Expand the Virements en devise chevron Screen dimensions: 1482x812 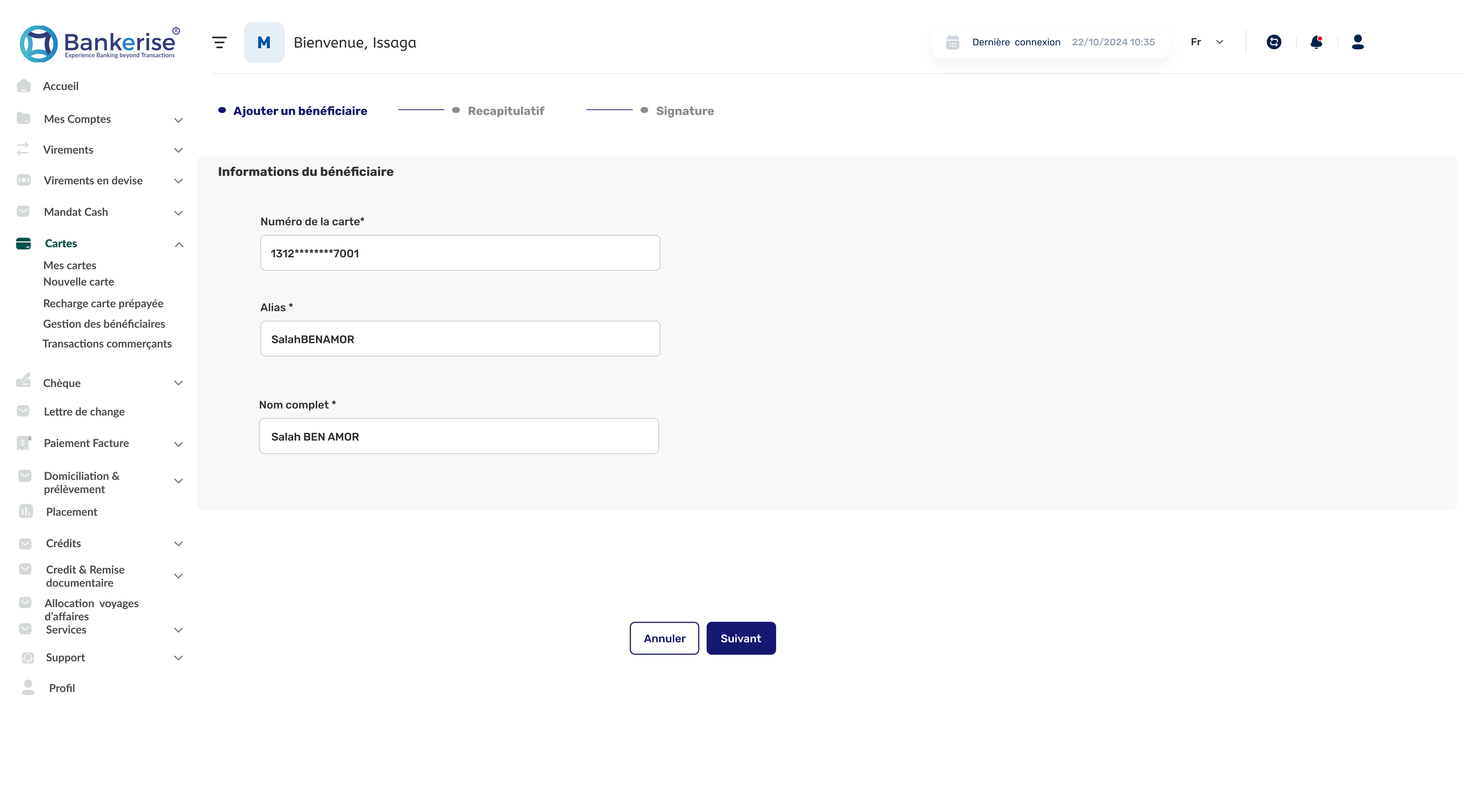(178, 181)
